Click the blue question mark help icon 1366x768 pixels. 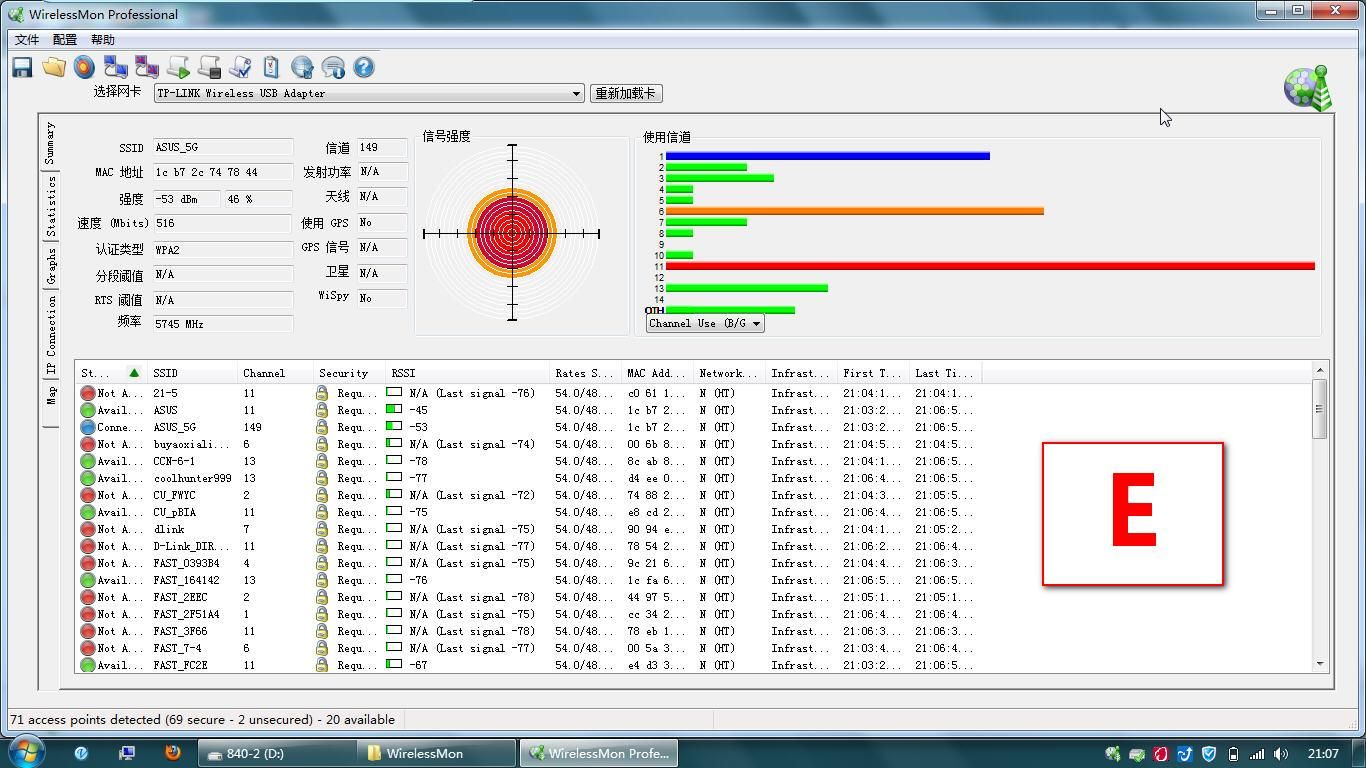364,67
